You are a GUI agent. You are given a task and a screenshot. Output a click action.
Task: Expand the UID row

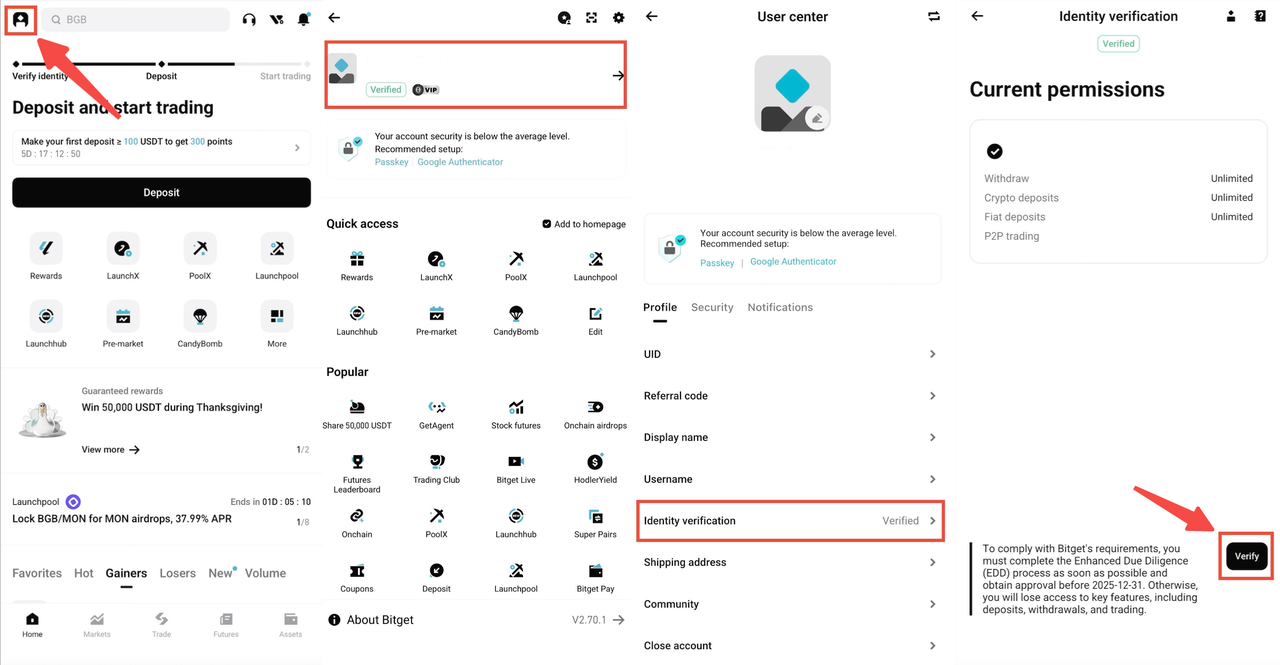point(790,354)
